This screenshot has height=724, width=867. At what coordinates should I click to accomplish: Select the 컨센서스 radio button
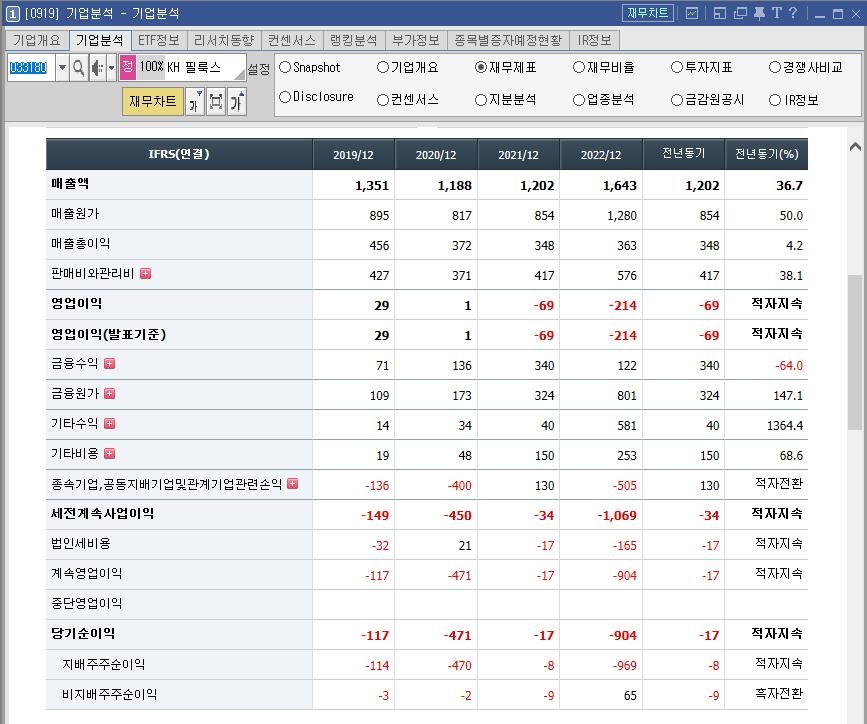(383, 100)
